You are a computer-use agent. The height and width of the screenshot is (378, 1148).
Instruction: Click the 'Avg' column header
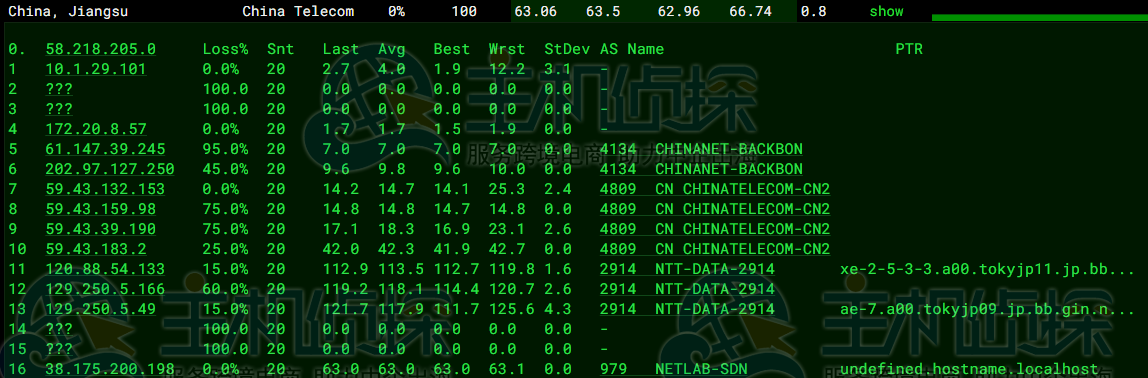[x=392, y=49]
